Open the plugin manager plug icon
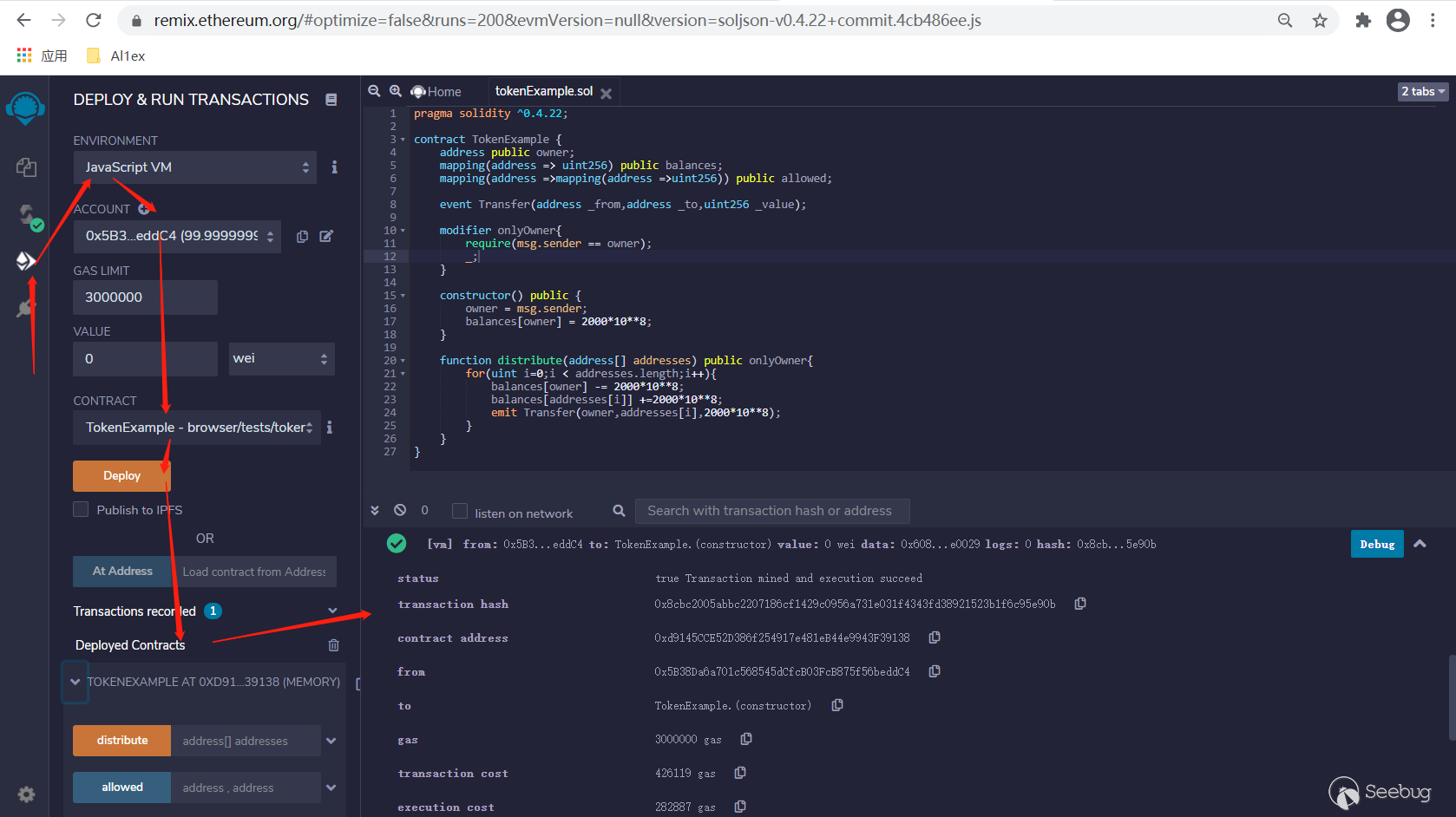The width and height of the screenshot is (1456, 817). pos(26,308)
